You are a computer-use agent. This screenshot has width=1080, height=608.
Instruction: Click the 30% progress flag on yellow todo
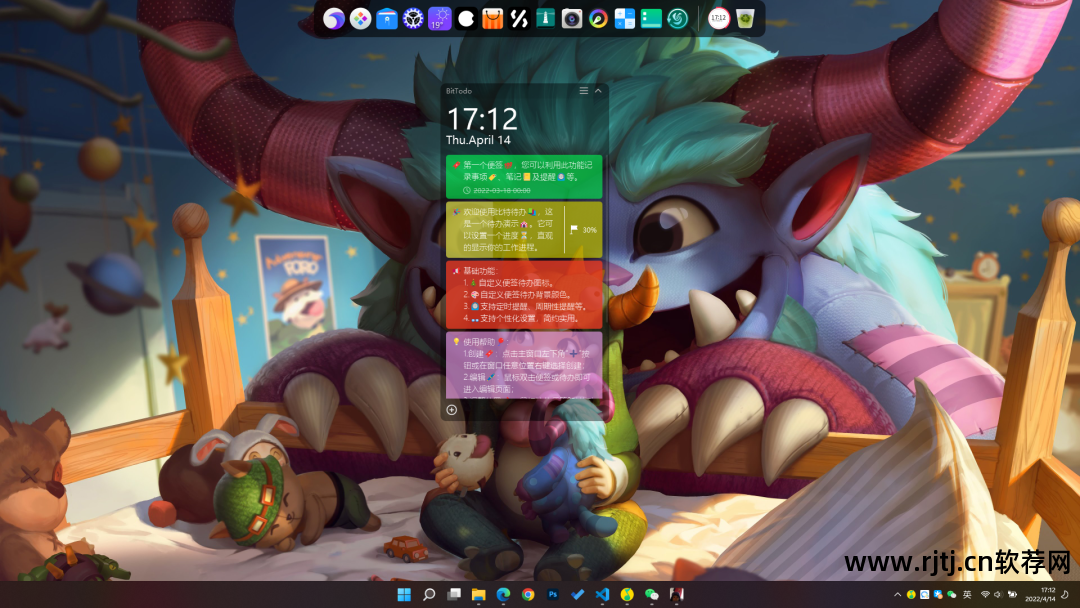(x=583, y=230)
